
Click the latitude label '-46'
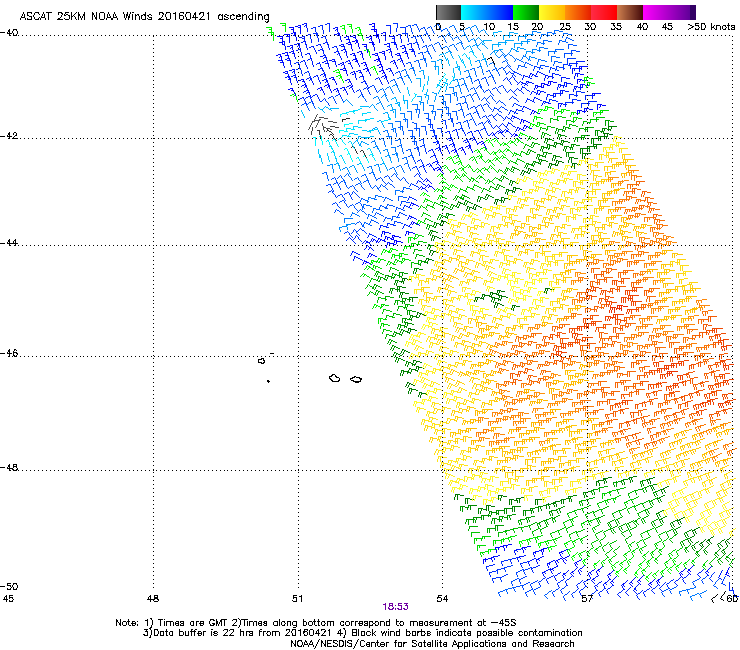click(x=9, y=354)
